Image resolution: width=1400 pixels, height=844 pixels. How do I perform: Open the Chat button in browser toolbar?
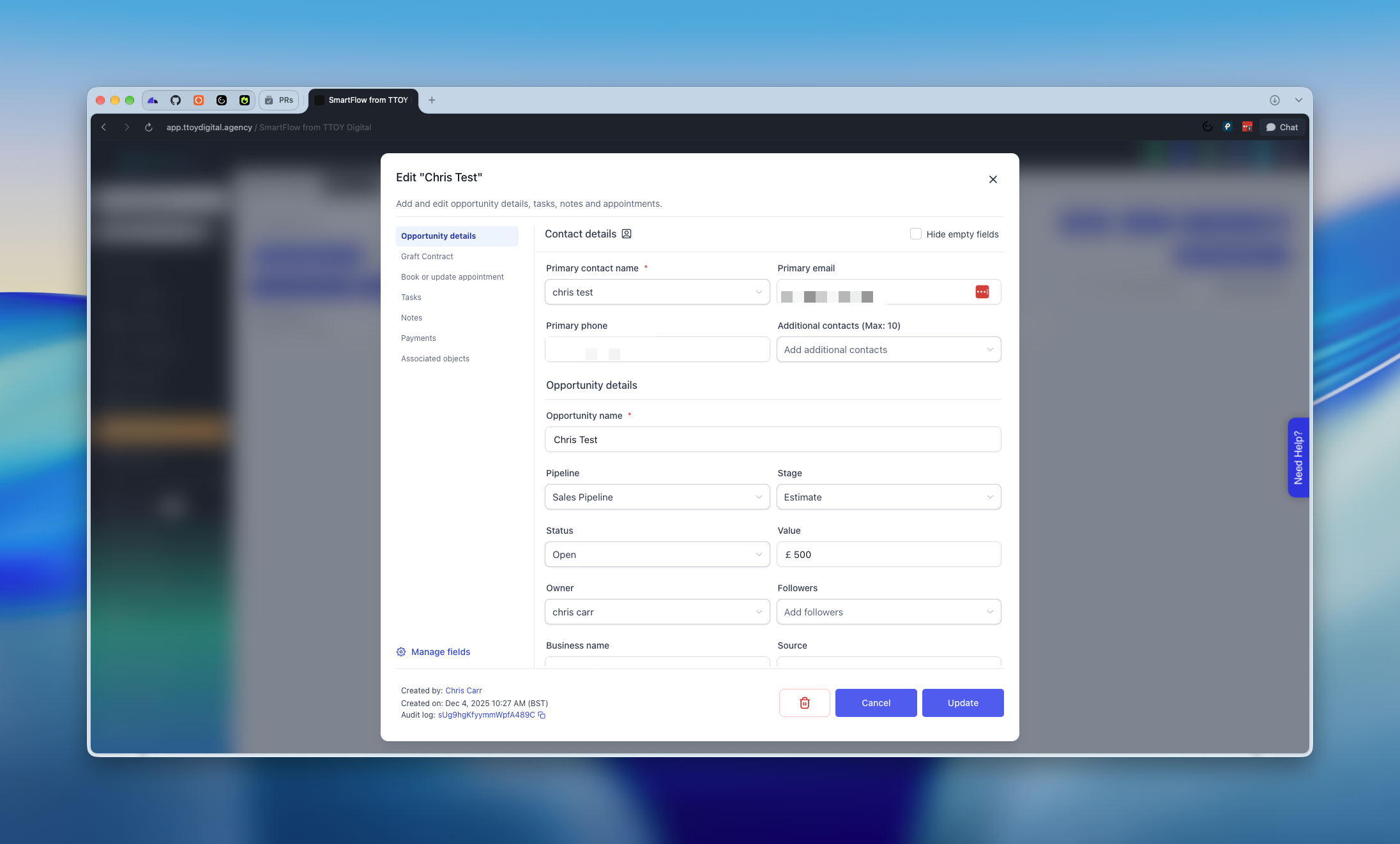[x=1282, y=127]
